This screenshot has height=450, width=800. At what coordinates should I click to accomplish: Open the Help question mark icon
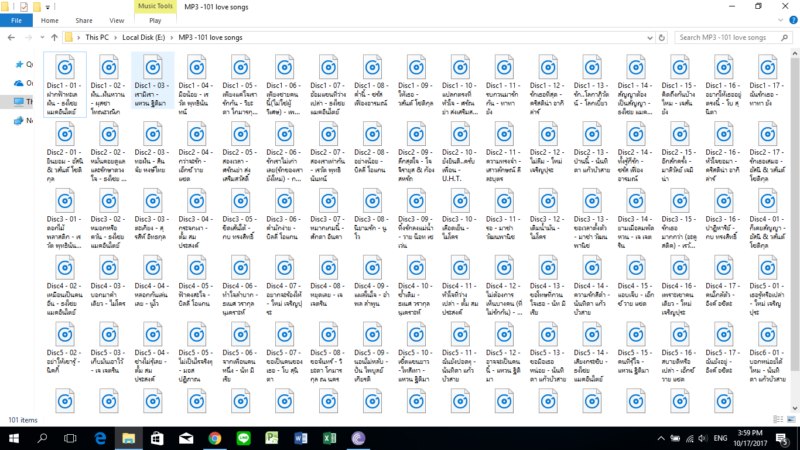(793, 20)
